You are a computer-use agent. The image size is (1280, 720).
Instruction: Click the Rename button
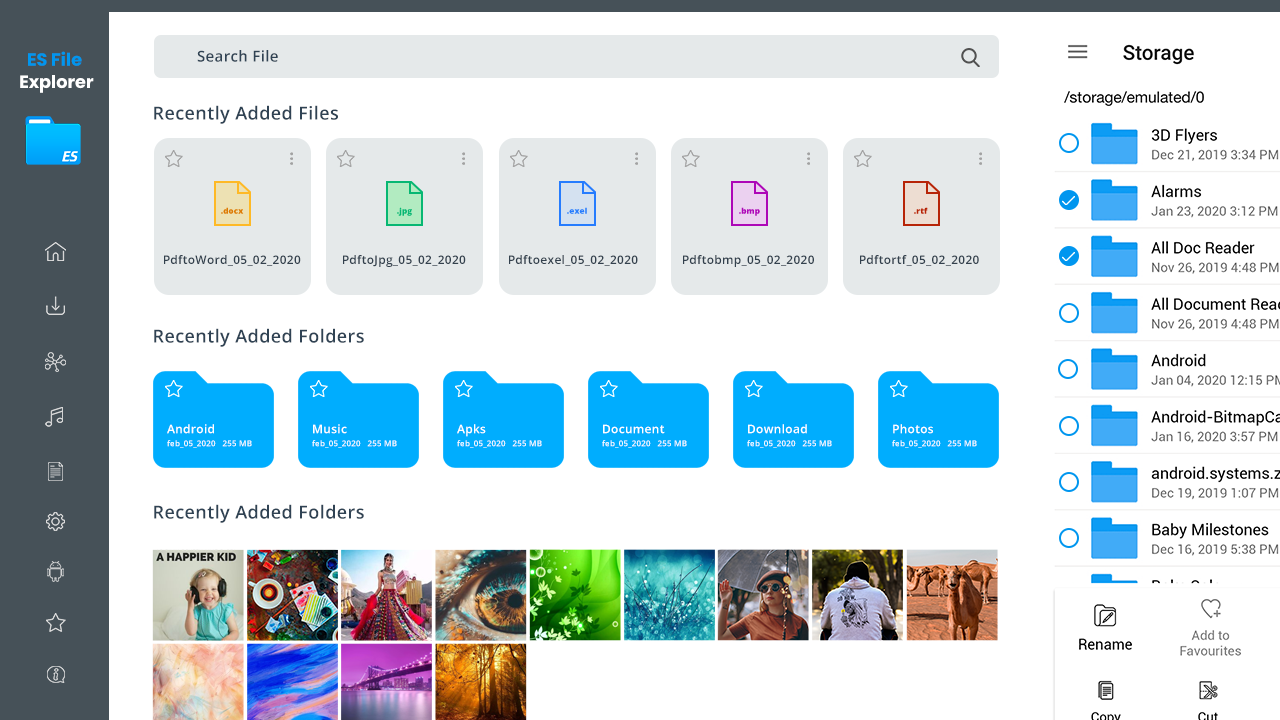click(1105, 628)
